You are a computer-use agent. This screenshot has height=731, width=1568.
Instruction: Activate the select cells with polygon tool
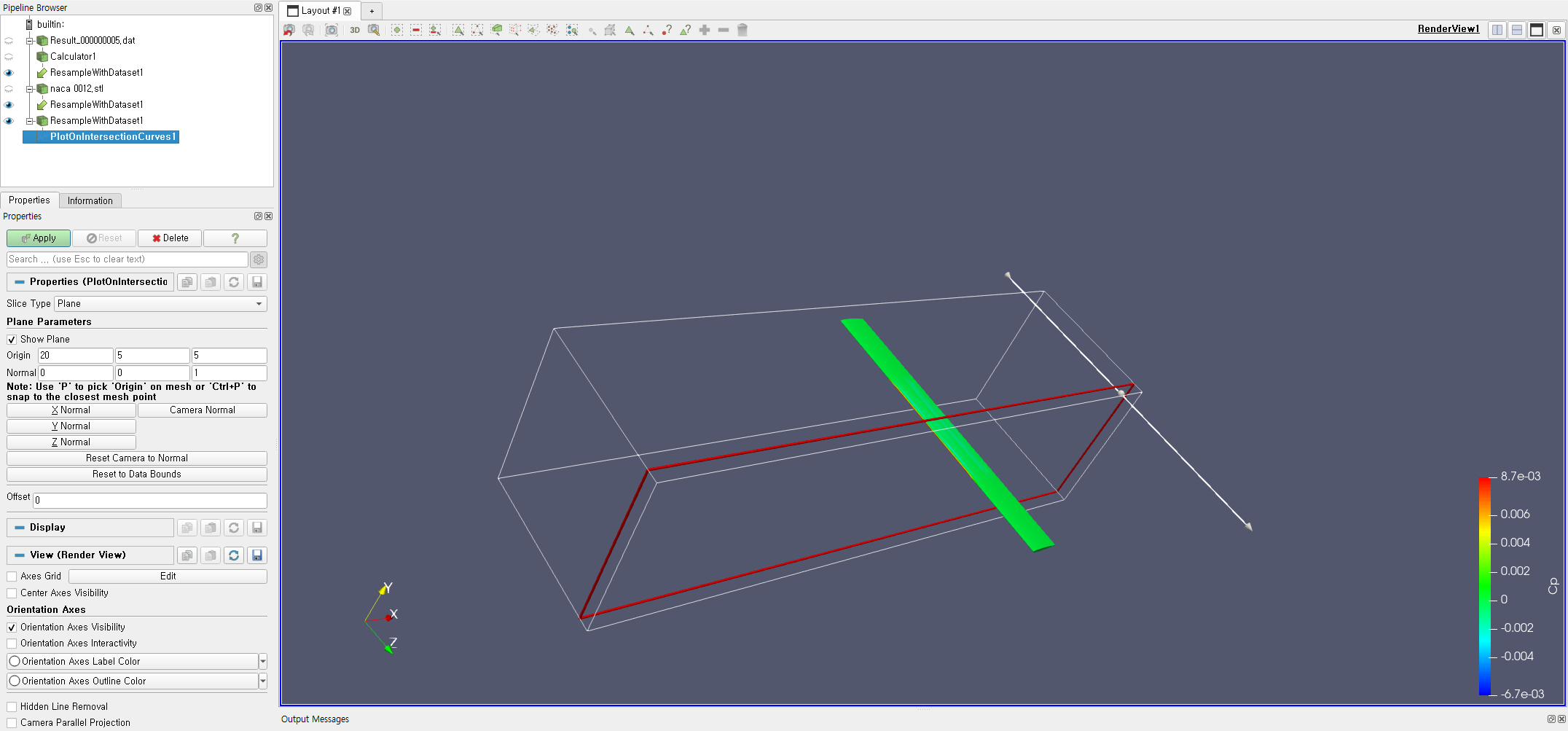[534, 30]
